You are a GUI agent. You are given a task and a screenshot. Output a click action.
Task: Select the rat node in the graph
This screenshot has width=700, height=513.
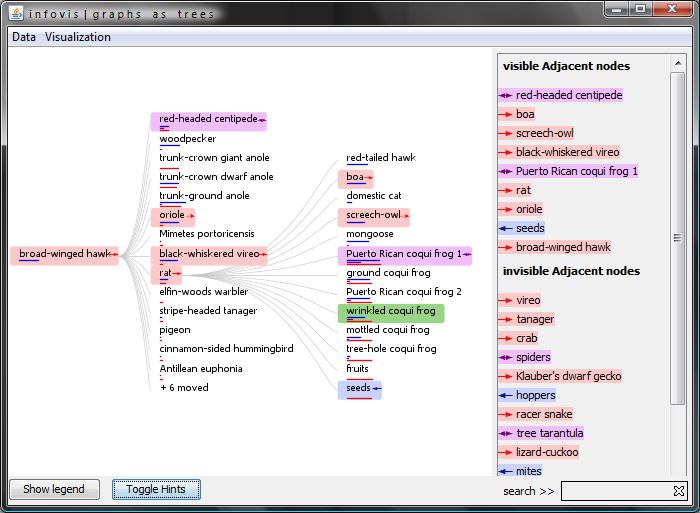[x=166, y=275]
